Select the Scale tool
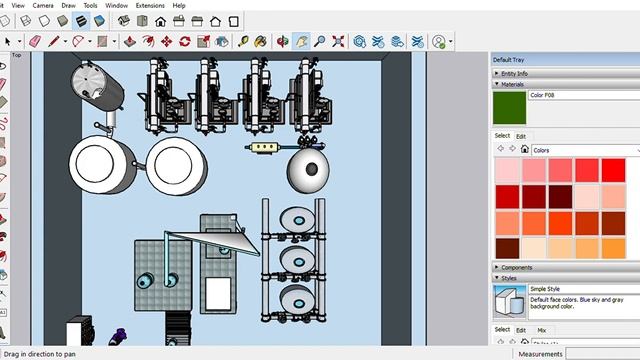This screenshot has height=360, width=640. [203, 41]
